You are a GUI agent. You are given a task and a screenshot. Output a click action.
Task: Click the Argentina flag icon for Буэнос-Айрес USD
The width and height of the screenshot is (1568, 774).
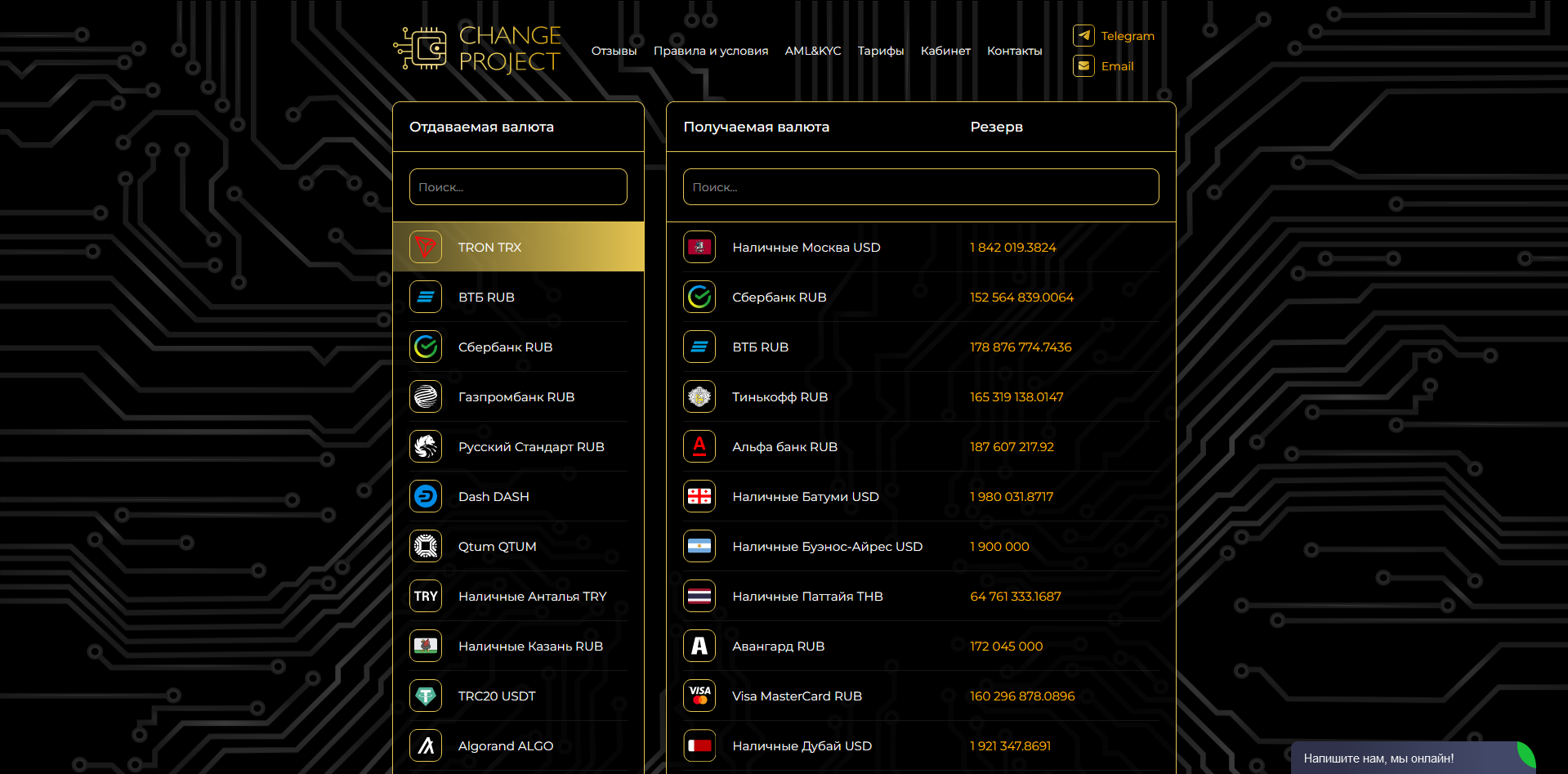(x=699, y=546)
